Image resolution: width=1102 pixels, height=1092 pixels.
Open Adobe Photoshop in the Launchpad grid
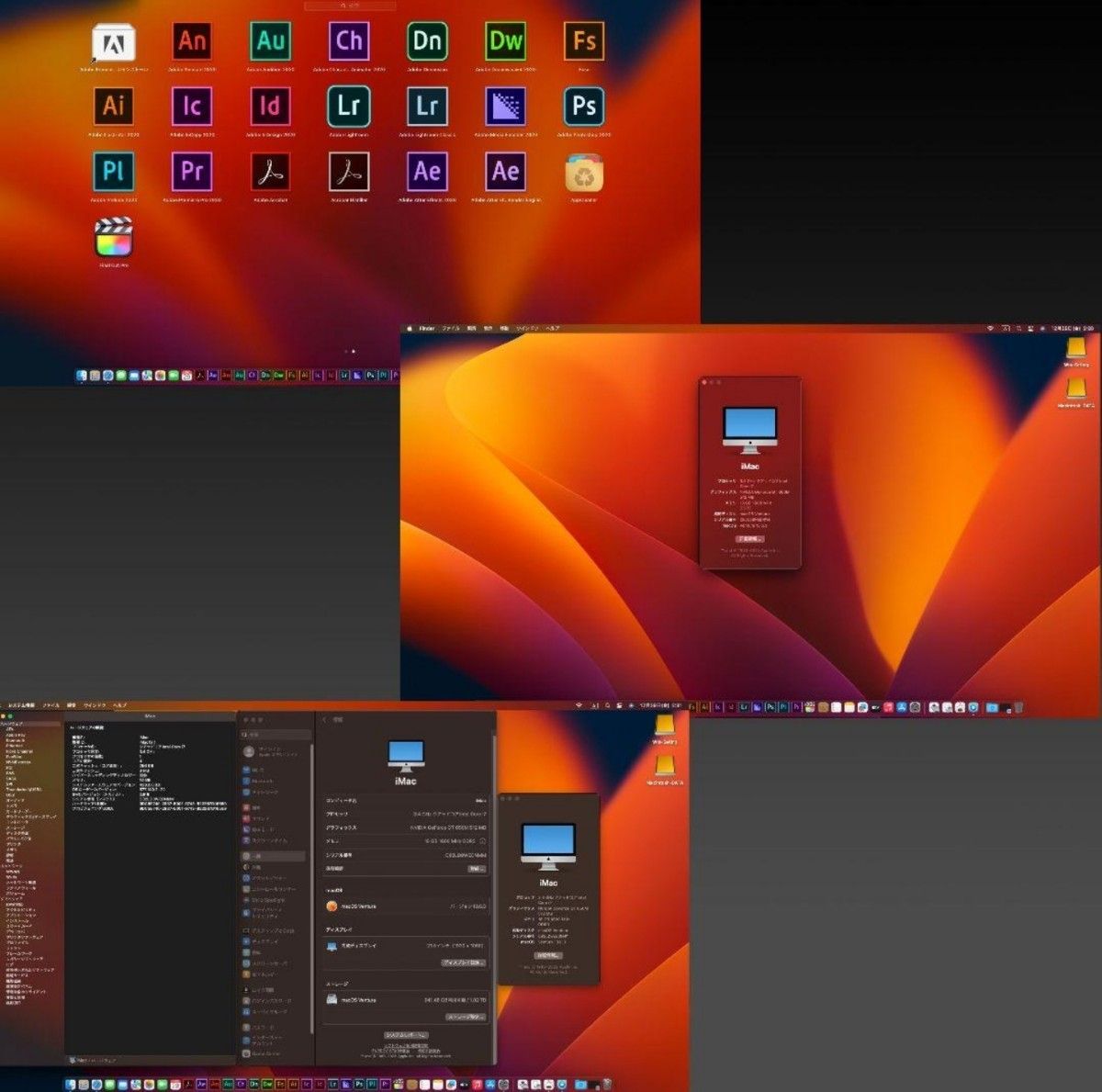click(584, 106)
